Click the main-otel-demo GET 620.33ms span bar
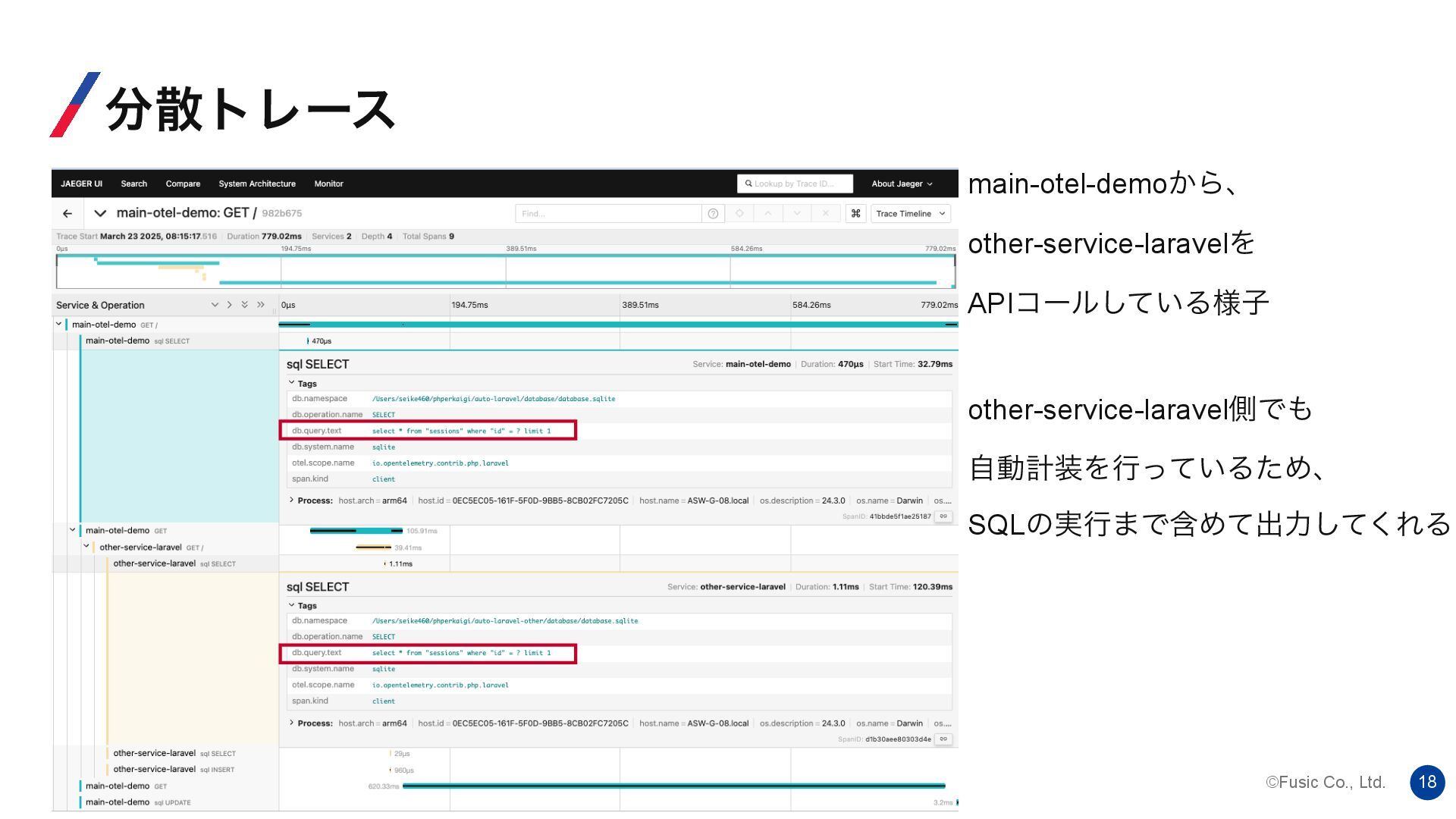The height and width of the screenshot is (819, 1456). [673, 786]
